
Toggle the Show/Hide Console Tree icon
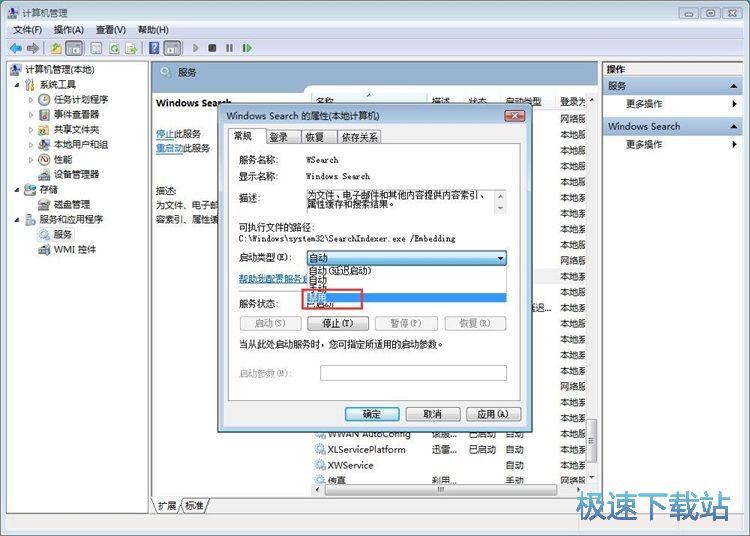[x=74, y=48]
